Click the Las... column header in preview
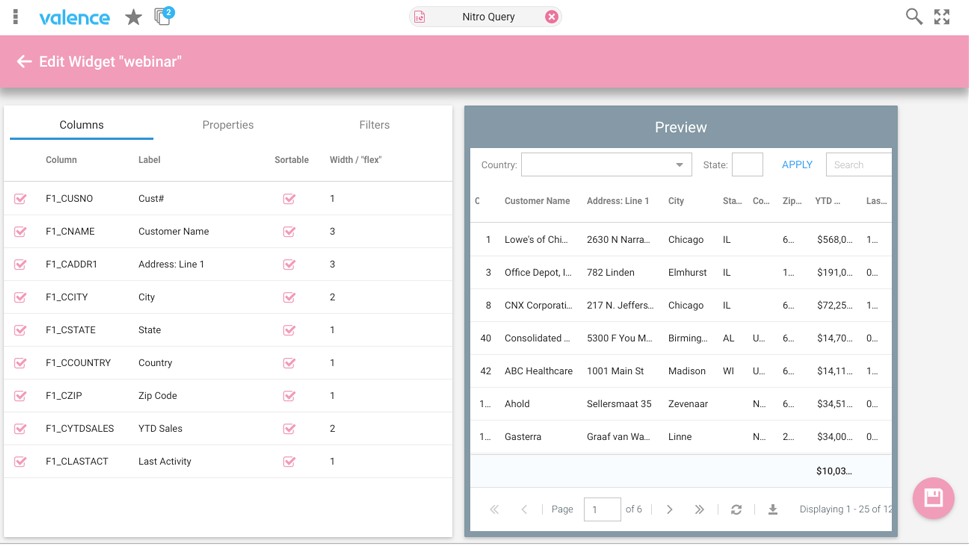Image resolution: width=969 pixels, height=545 pixels. pyautogui.click(x=876, y=201)
